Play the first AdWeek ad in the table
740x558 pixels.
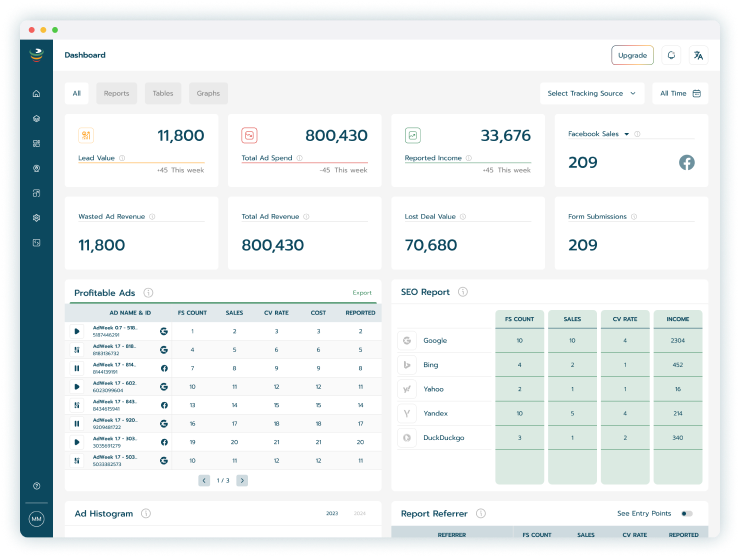point(77,331)
